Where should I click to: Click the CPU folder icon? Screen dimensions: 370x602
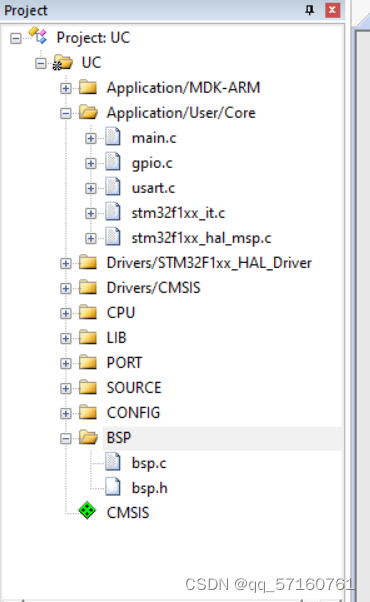pyautogui.click(x=88, y=312)
